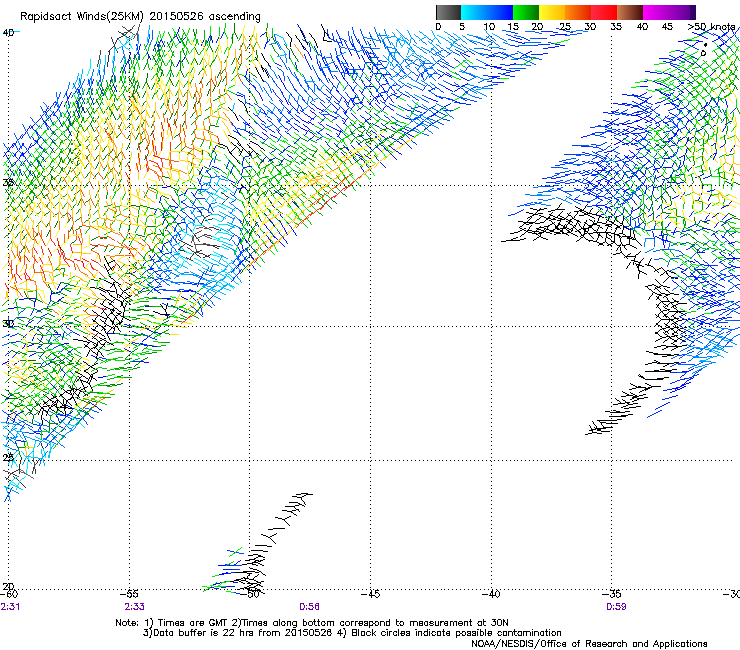Click the dark purple 45-50 knots legend swatch
This screenshot has width=740, height=650.
[682, 12]
